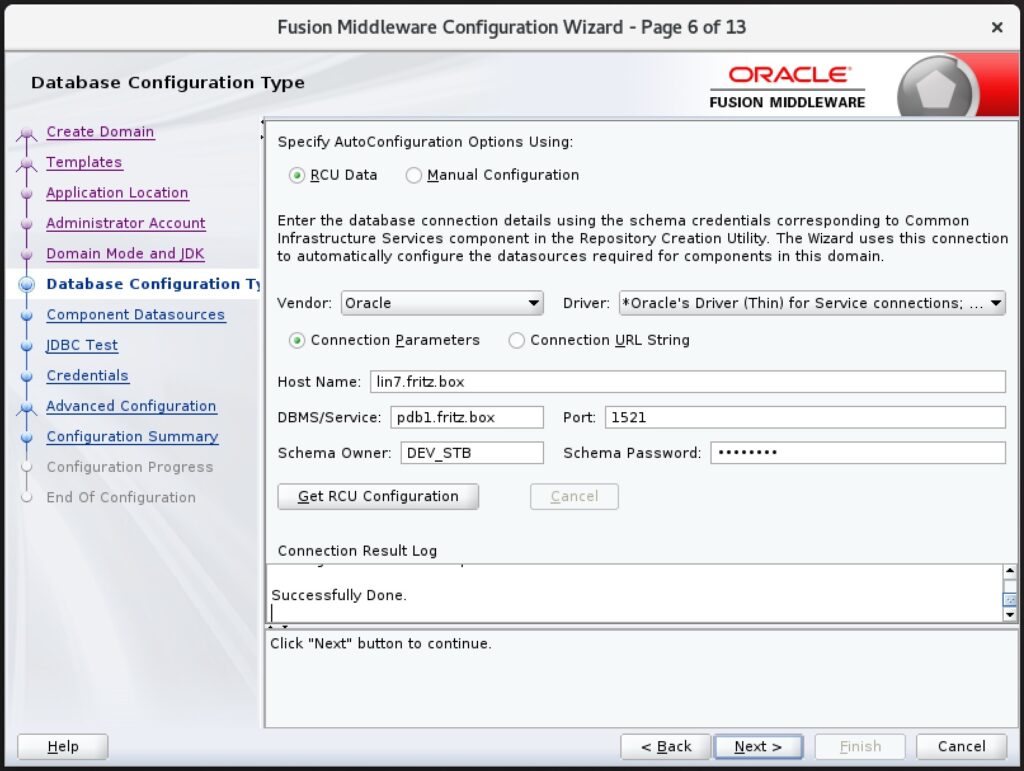Edit the Schema Owner field

[472, 453]
